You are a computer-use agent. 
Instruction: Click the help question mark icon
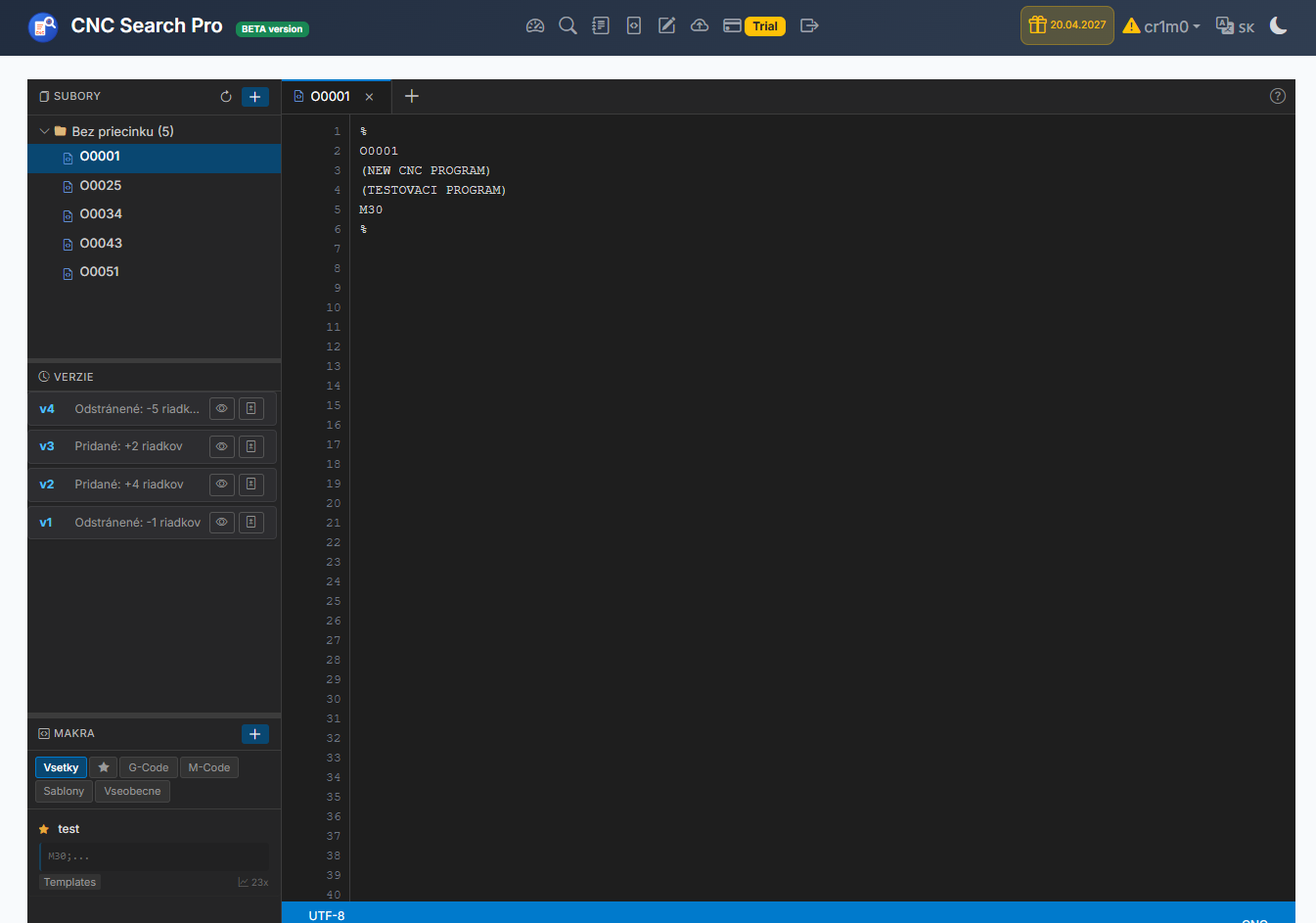1278,96
